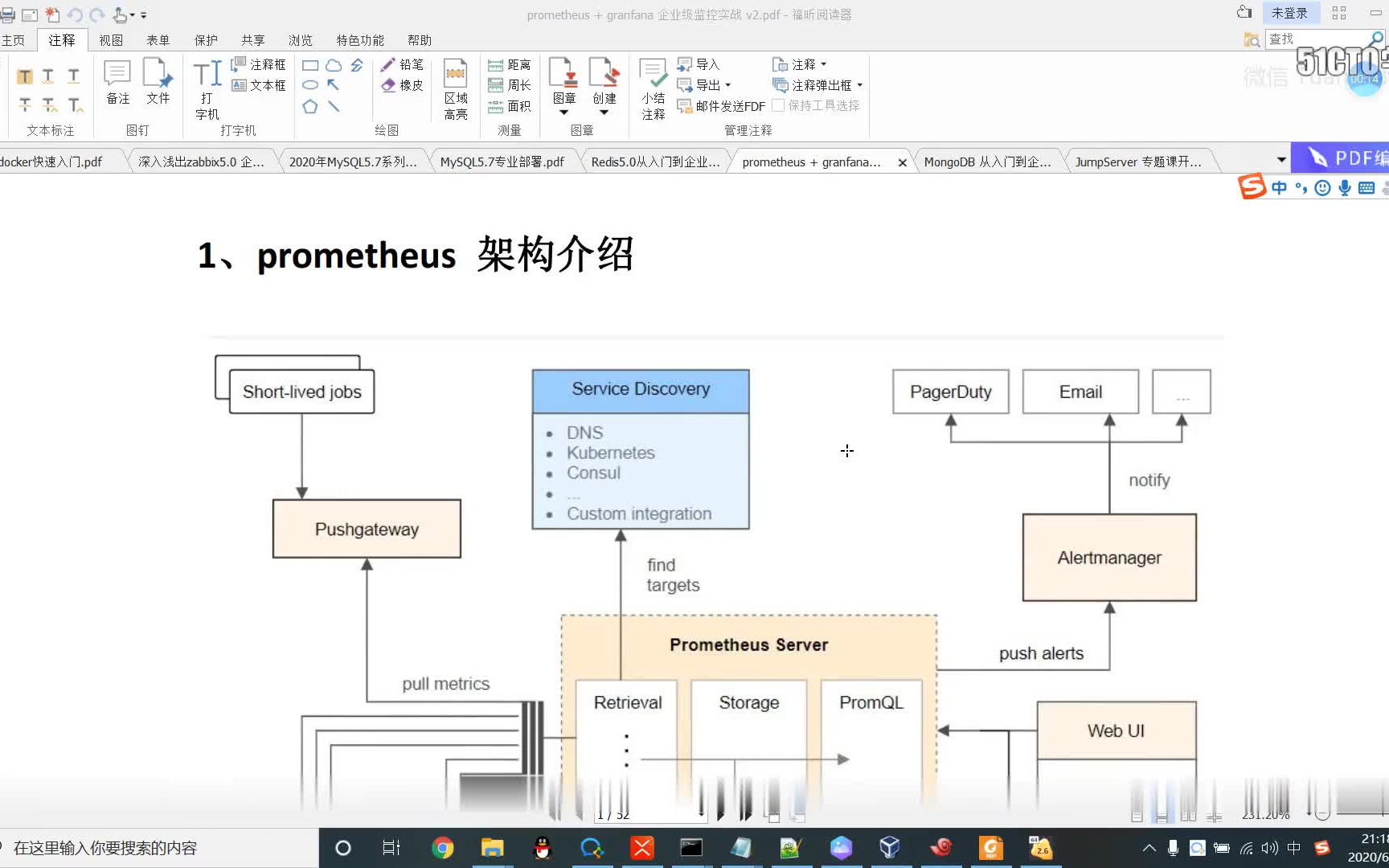
Task: Click the Sogou IME voice input microphone
Action: tap(1344, 188)
